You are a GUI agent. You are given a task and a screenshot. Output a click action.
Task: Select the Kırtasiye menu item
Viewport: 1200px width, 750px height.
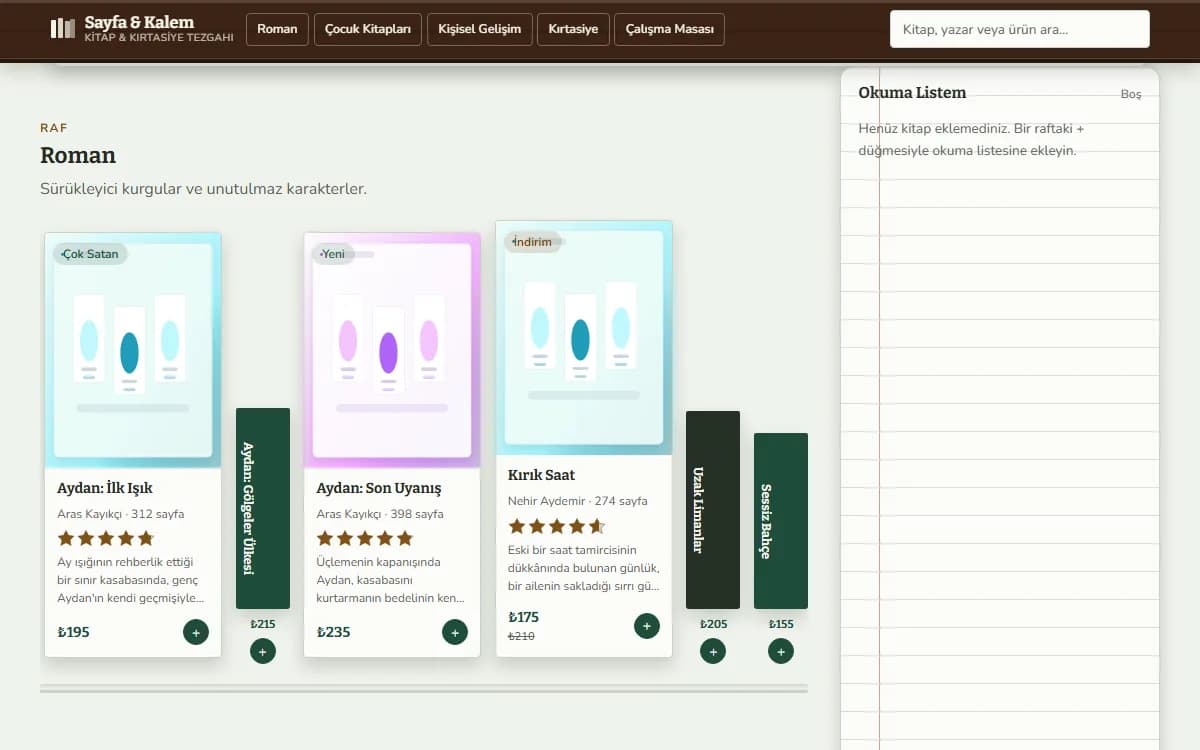(x=573, y=29)
